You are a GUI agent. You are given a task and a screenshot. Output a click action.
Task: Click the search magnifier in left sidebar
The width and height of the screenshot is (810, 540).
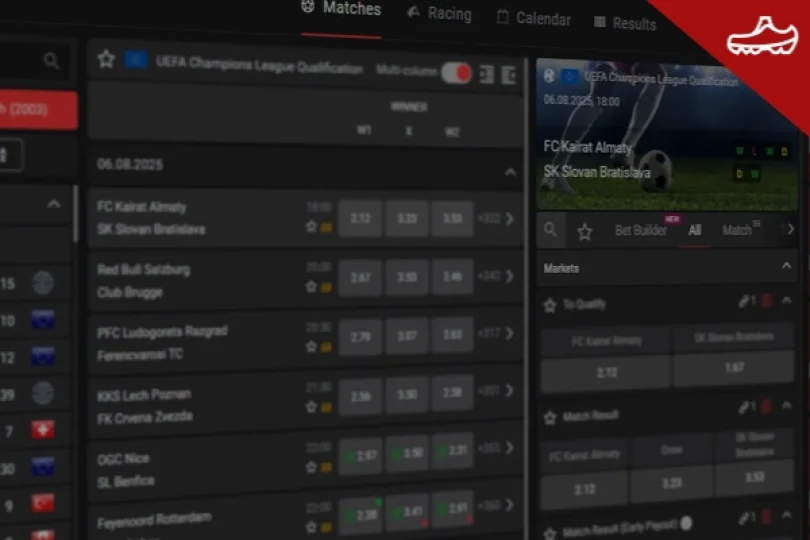pos(51,62)
